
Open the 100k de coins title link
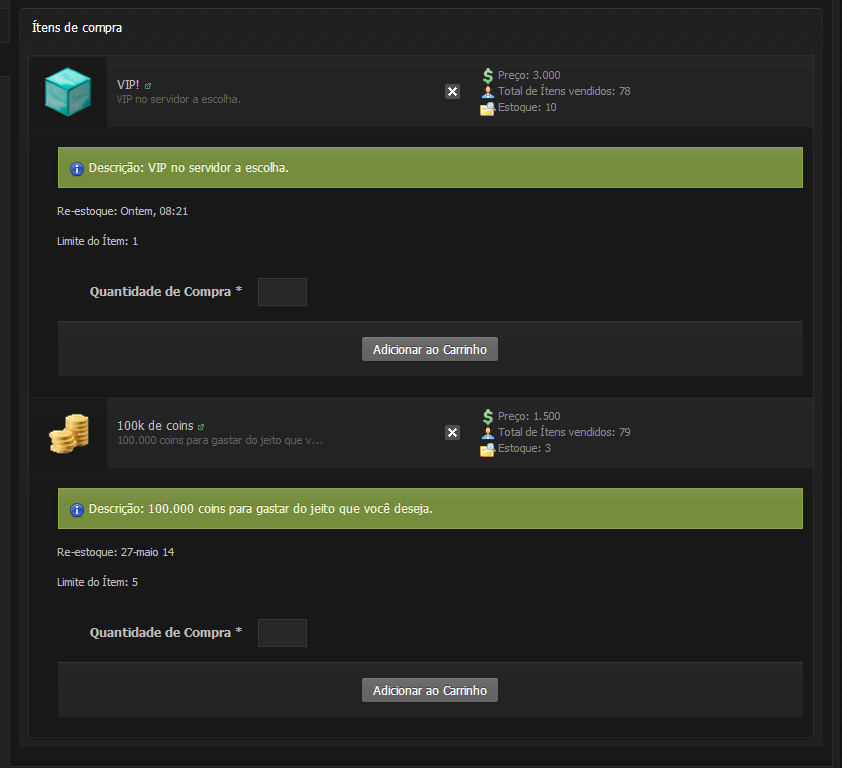click(x=155, y=426)
